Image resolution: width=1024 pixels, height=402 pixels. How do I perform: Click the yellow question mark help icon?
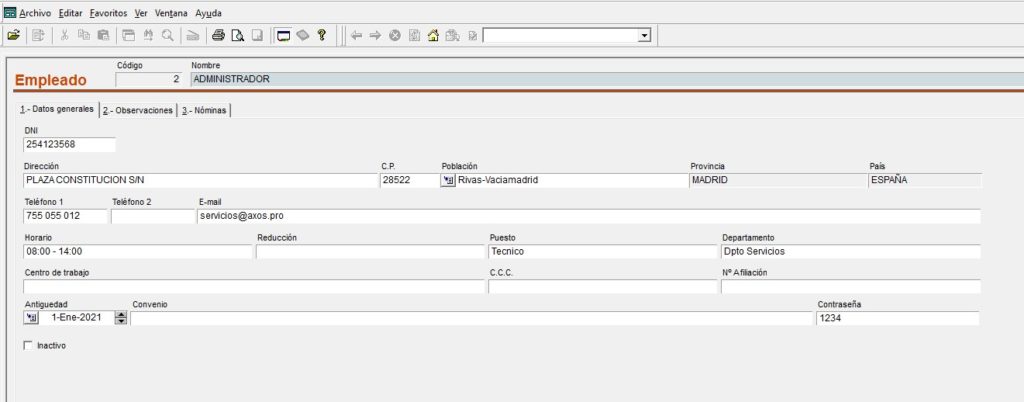pyautogui.click(x=321, y=35)
